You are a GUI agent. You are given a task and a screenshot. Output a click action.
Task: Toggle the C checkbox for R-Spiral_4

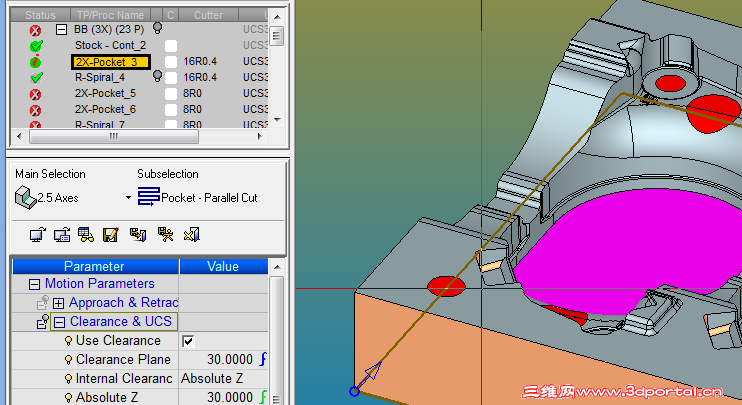point(171,78)
